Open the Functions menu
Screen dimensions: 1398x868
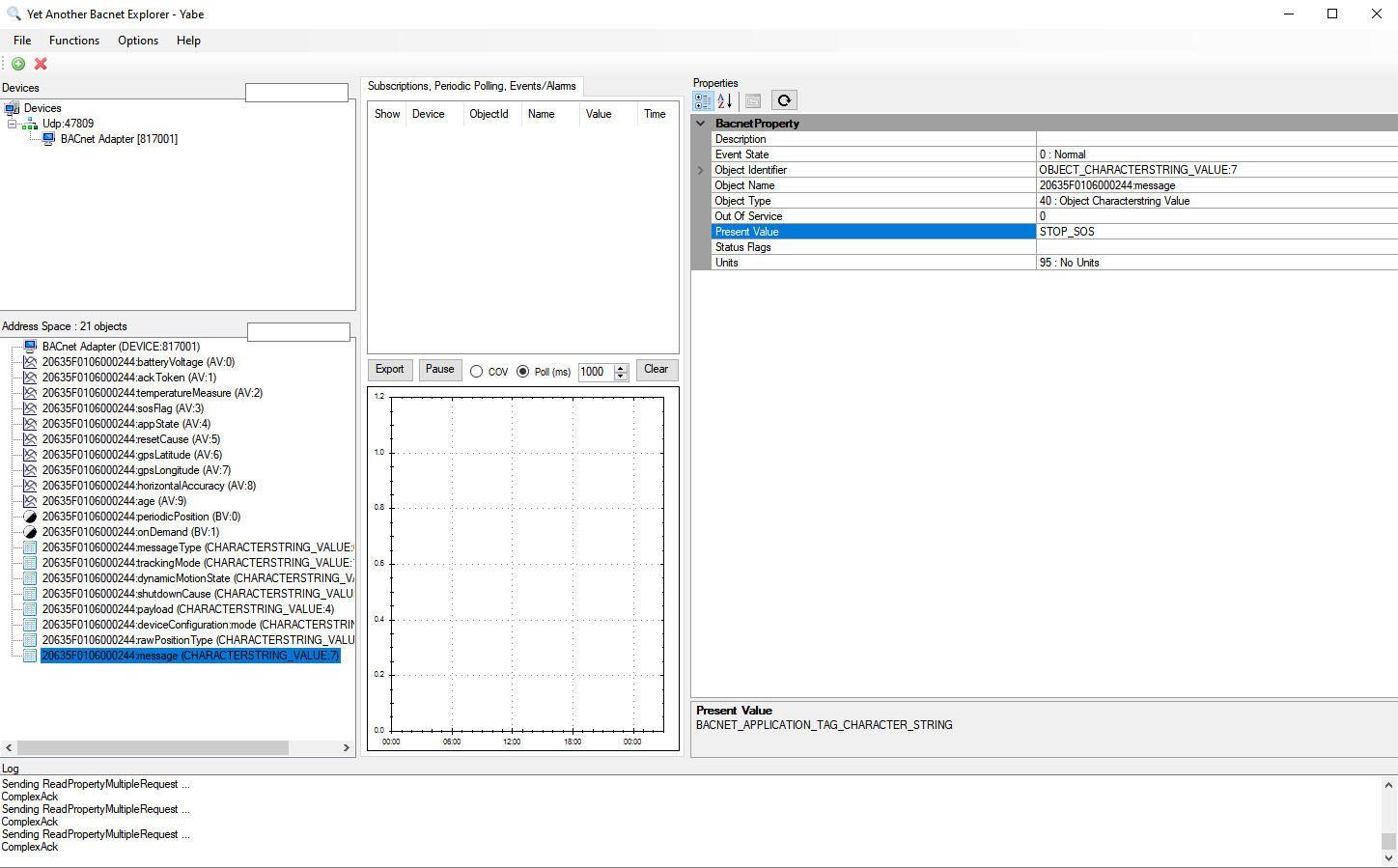(74, 41)
